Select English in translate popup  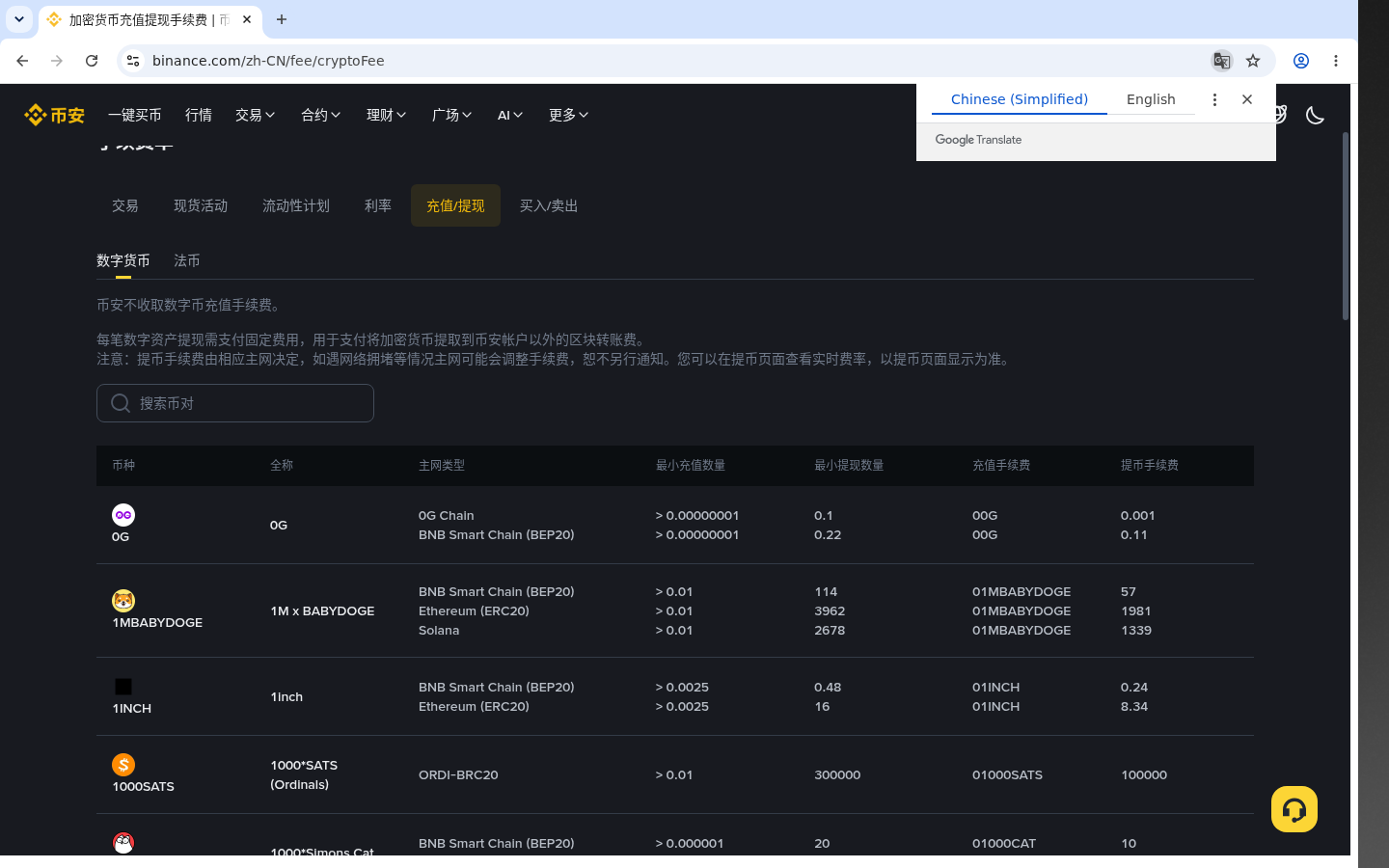(1151, 99)
